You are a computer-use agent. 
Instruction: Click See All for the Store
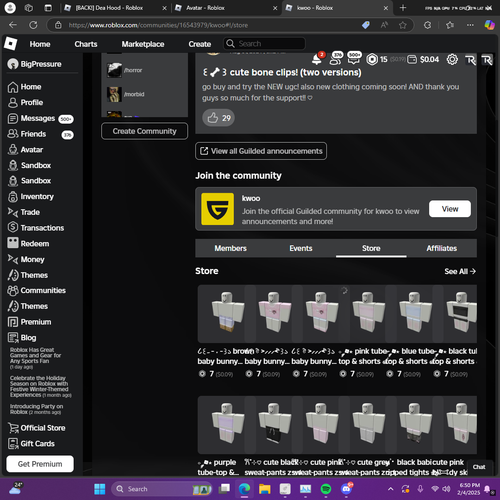pyautogui.click(x=460, y=272)
